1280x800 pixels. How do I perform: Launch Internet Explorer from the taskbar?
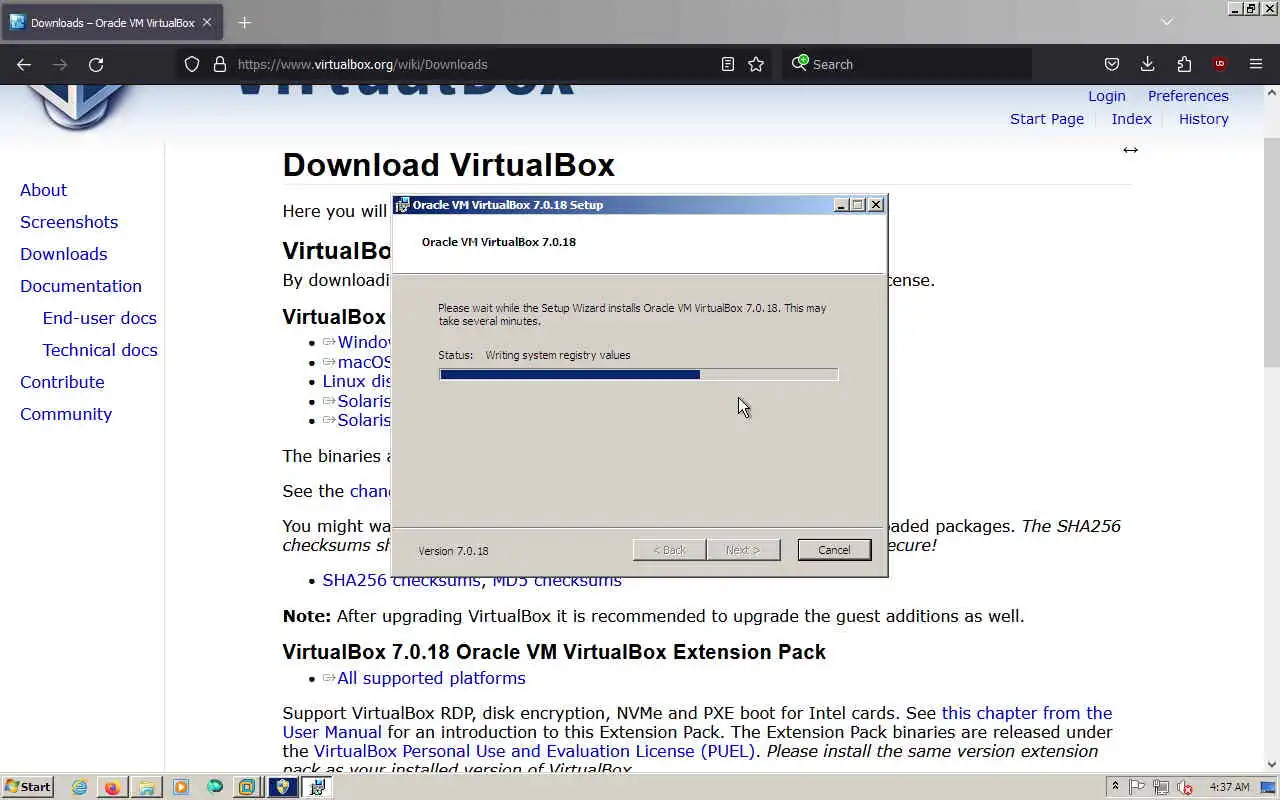pyautogui.click(x=79, y=787)
